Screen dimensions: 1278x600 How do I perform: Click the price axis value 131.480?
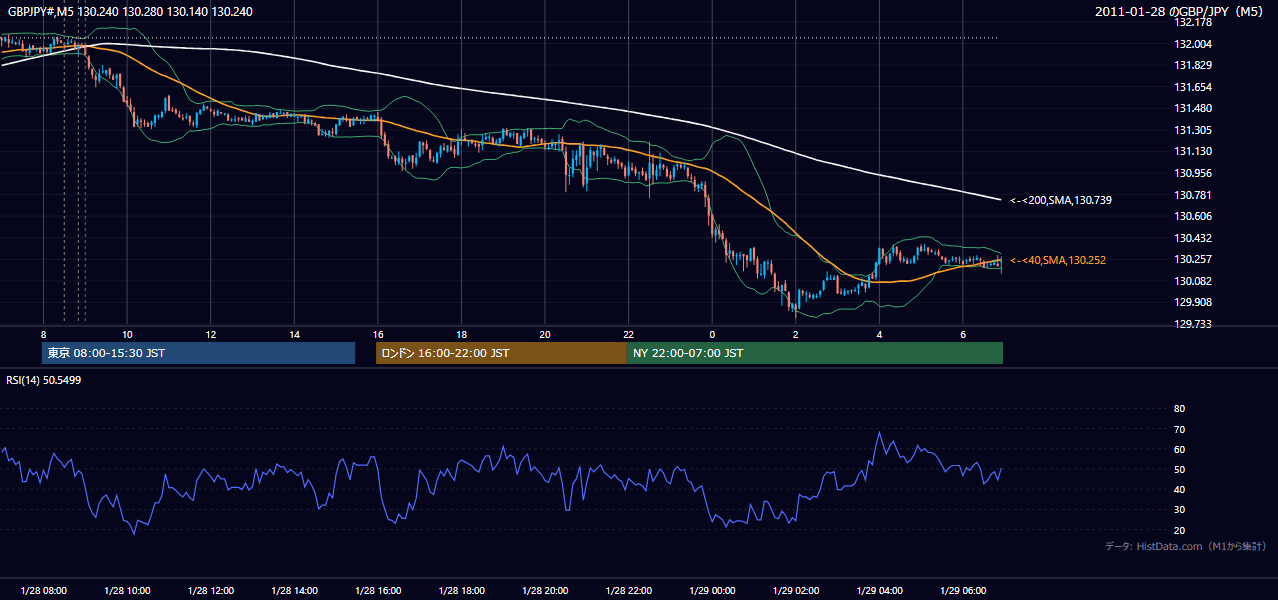(1193, 108)
